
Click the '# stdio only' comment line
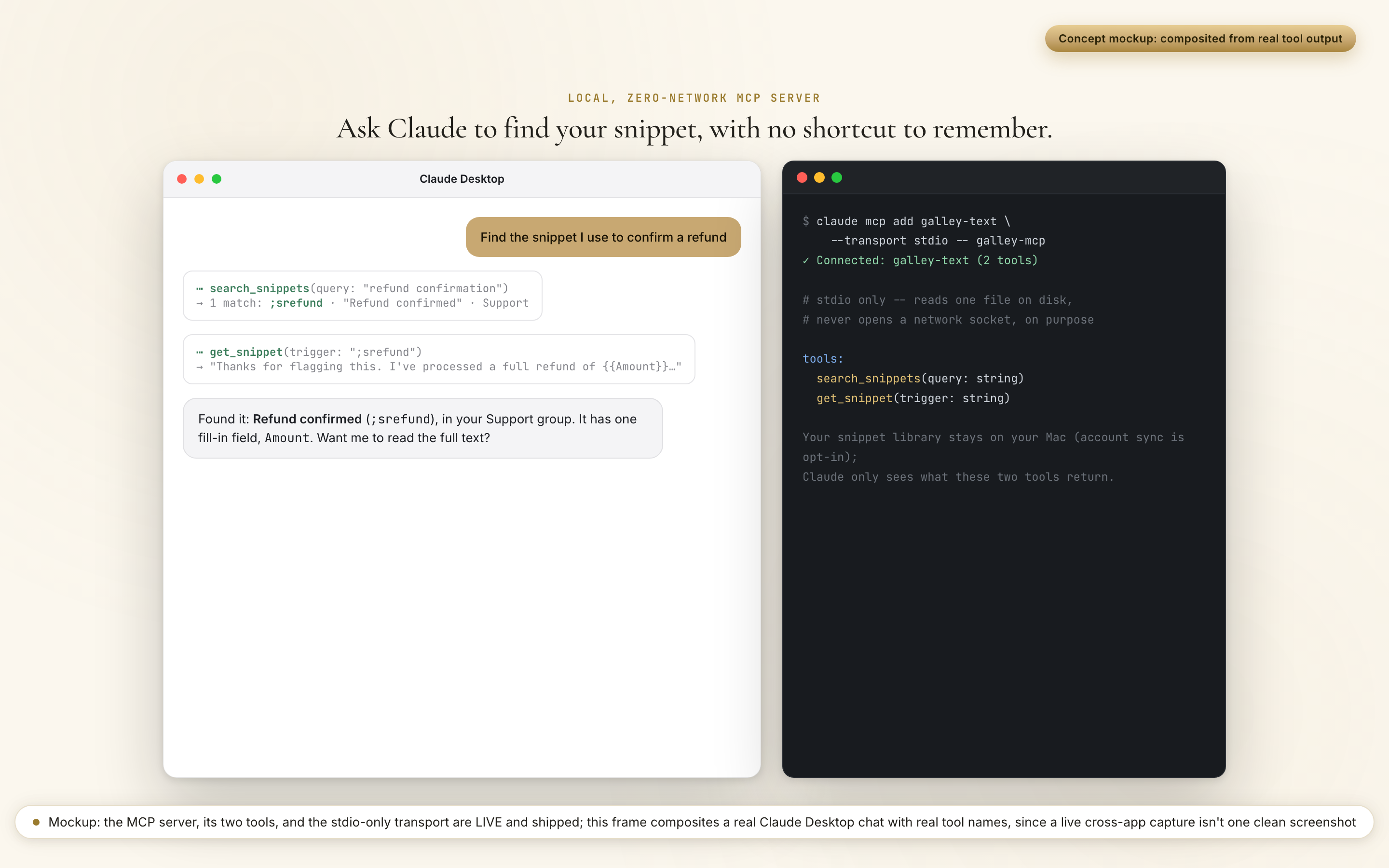[937, 299]
